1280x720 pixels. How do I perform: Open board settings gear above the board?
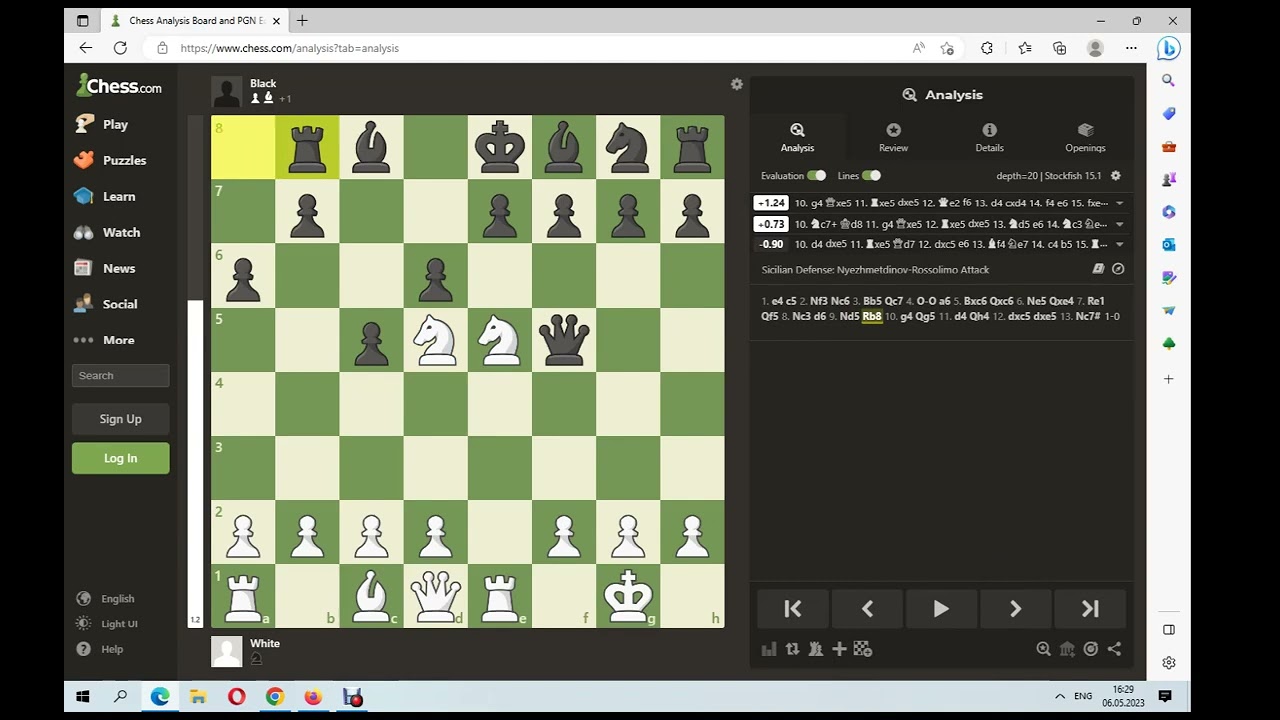(x=737, y=85)
